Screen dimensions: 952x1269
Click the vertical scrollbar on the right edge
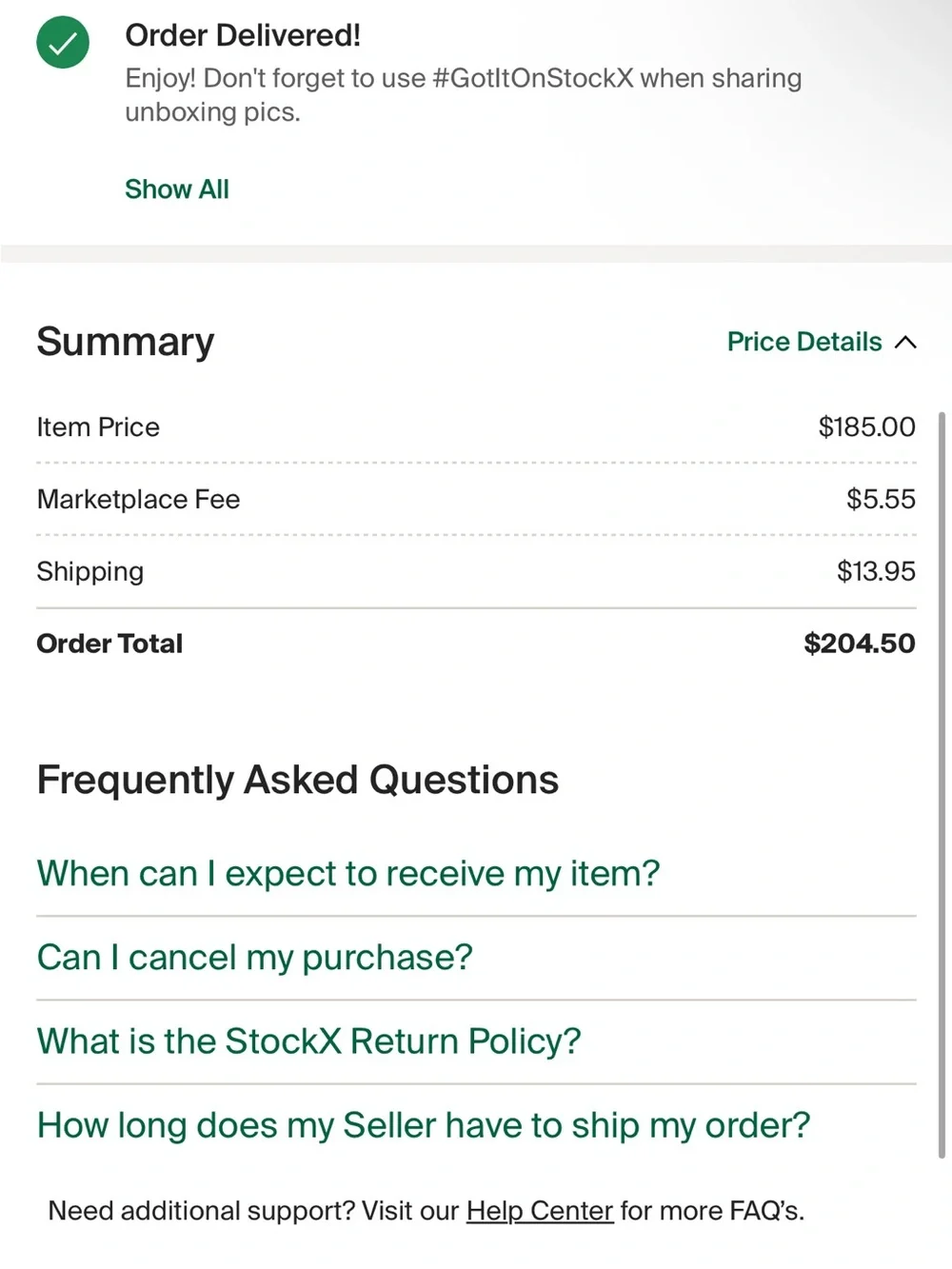942,785
